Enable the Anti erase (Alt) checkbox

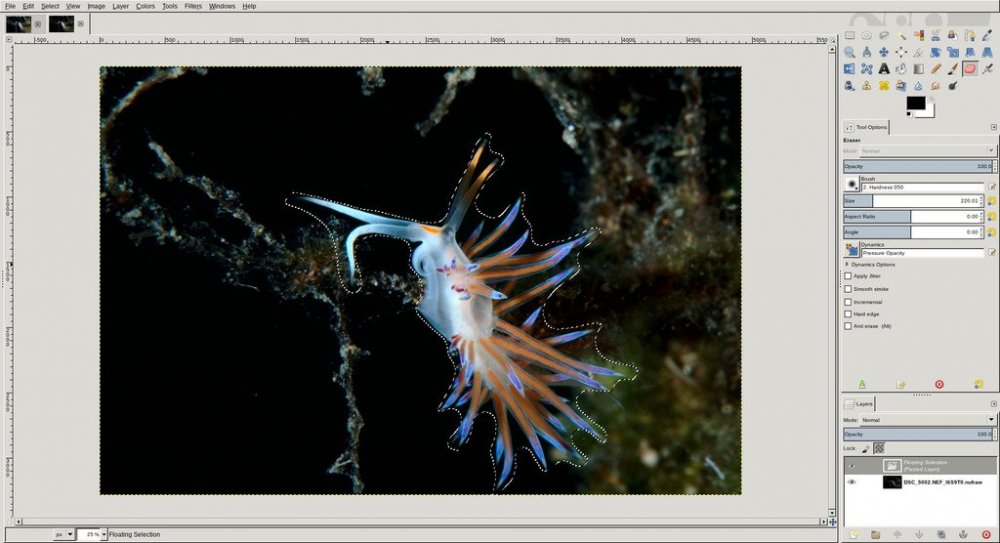[x=848, y=326]
